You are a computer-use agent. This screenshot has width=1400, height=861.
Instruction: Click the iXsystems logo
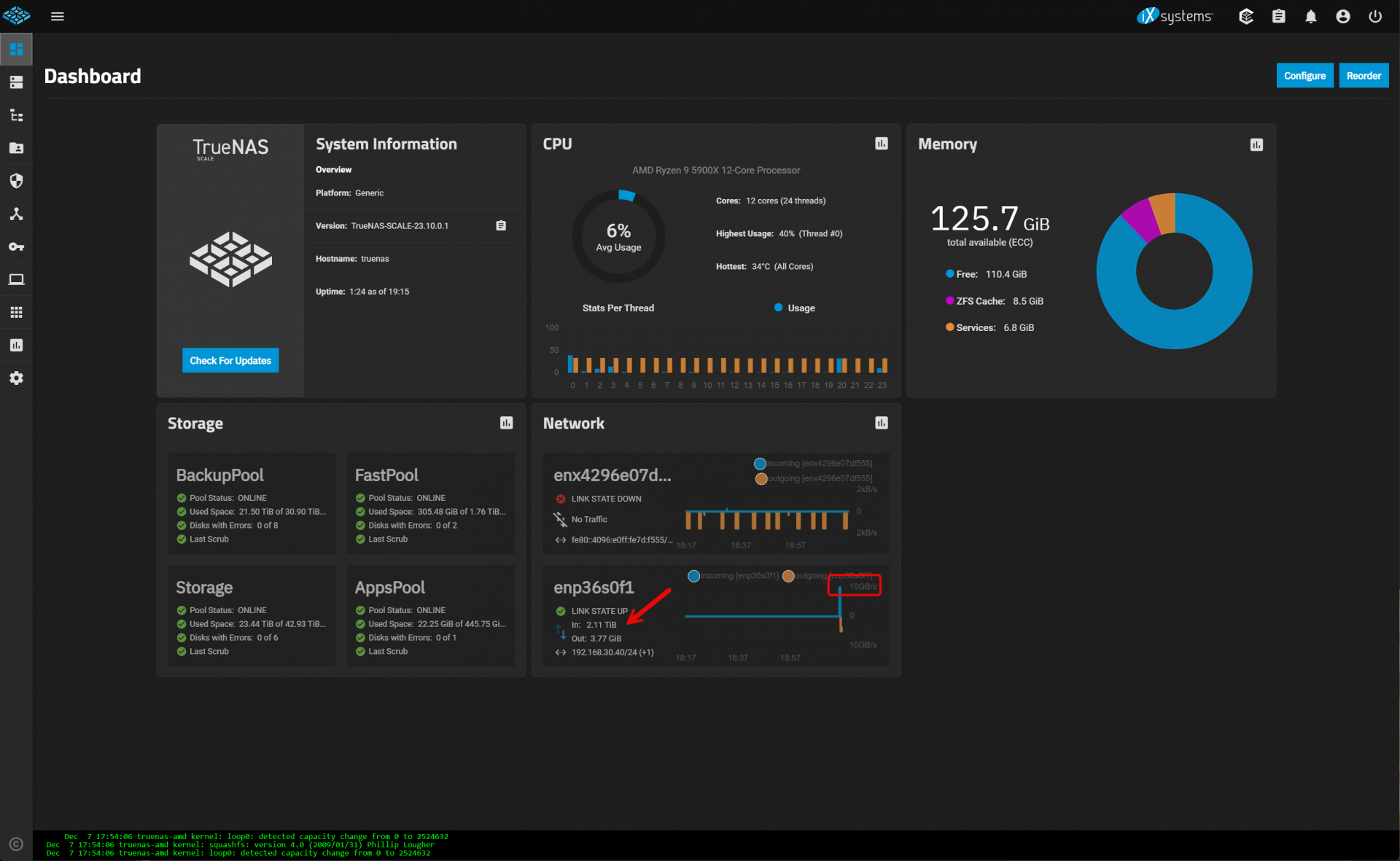(1174, 16)
